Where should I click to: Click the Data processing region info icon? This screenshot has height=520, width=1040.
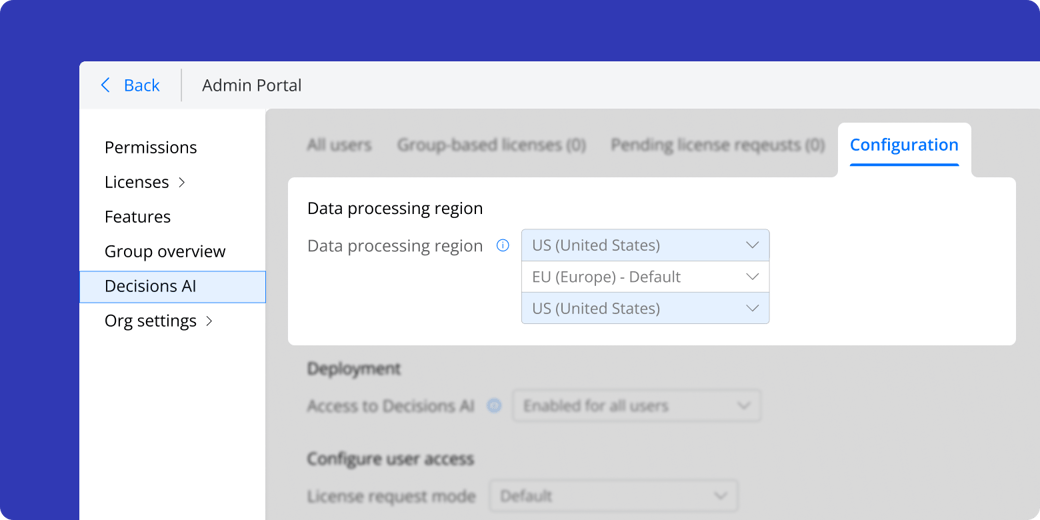(x=503, y=246)
